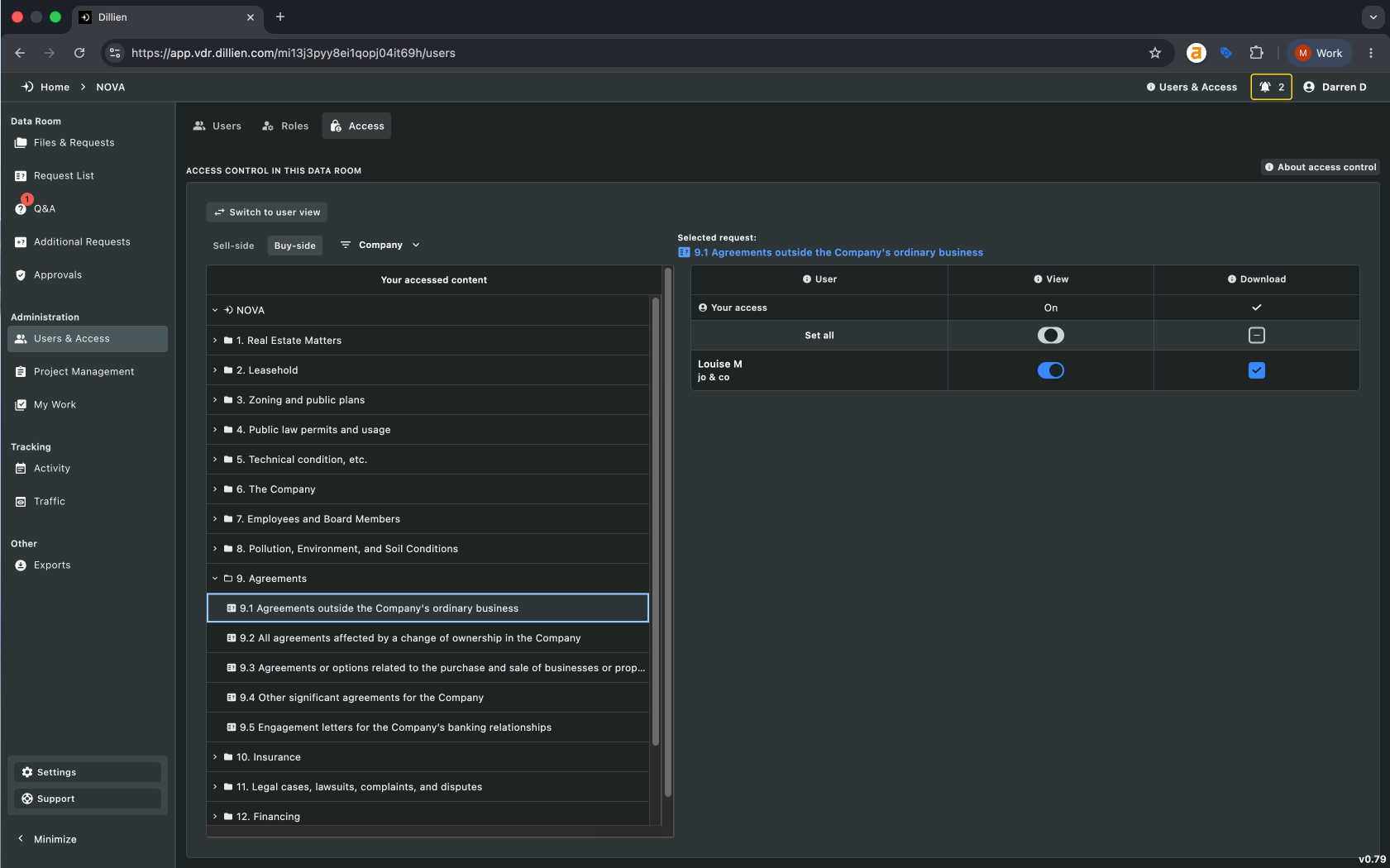The width and height of the screenshot is (1390, 868).
Task: Open the browser extensions puzzle icon
Action: tap(1256, 53)
